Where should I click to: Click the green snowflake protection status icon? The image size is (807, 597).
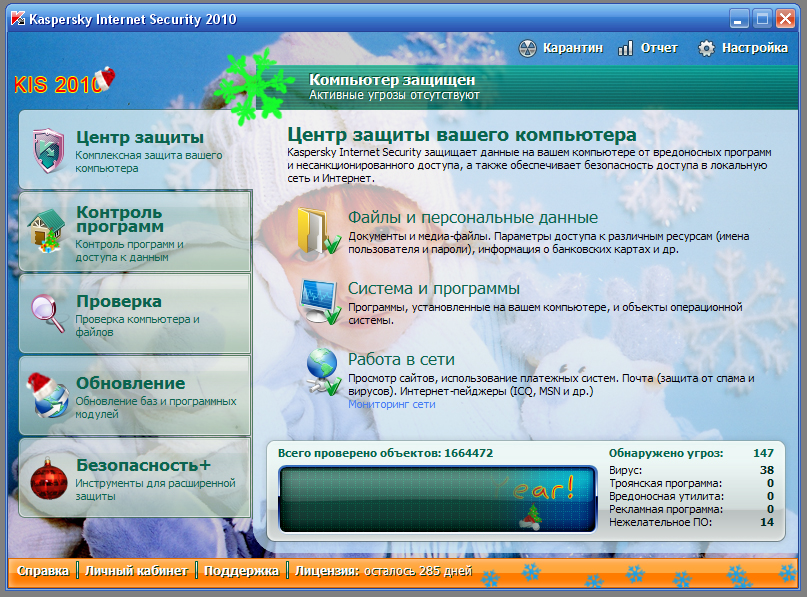[x=253, y=86]
